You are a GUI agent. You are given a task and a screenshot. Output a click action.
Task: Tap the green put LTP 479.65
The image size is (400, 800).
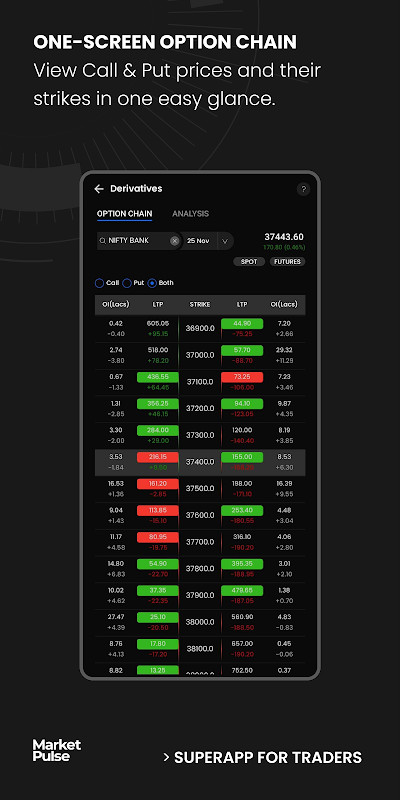242,591
